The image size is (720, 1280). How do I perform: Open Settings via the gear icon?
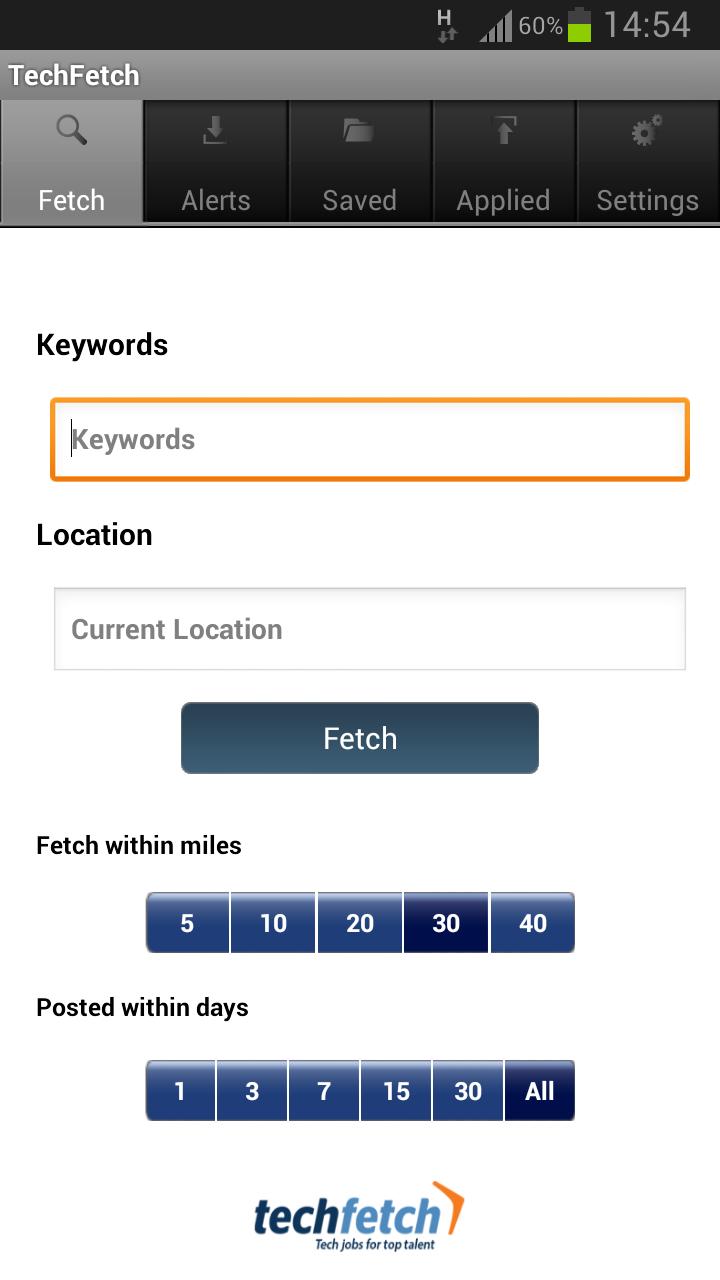pyautogui.click(x=647, y=129)
